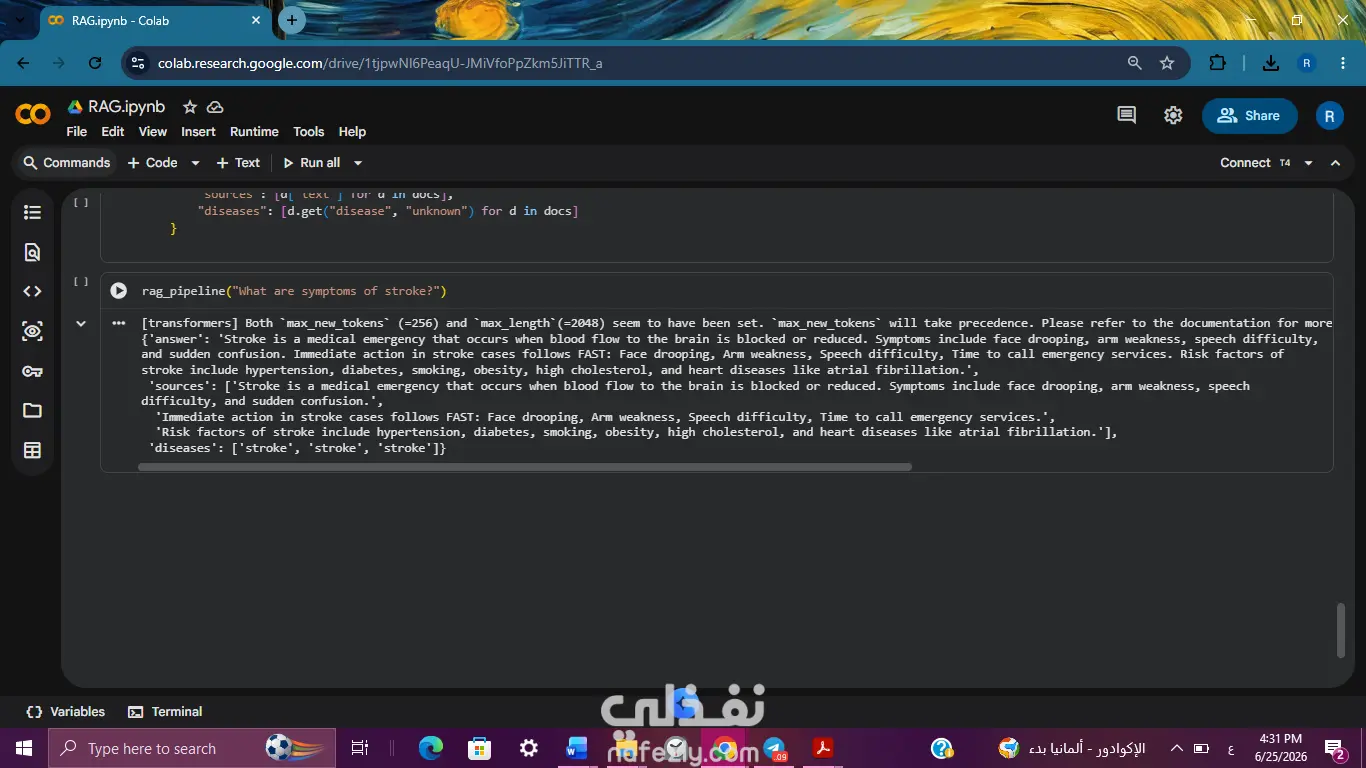Open the Files folder panel
The width and height of the screenshot is (1366, 768).
point(32,411)
